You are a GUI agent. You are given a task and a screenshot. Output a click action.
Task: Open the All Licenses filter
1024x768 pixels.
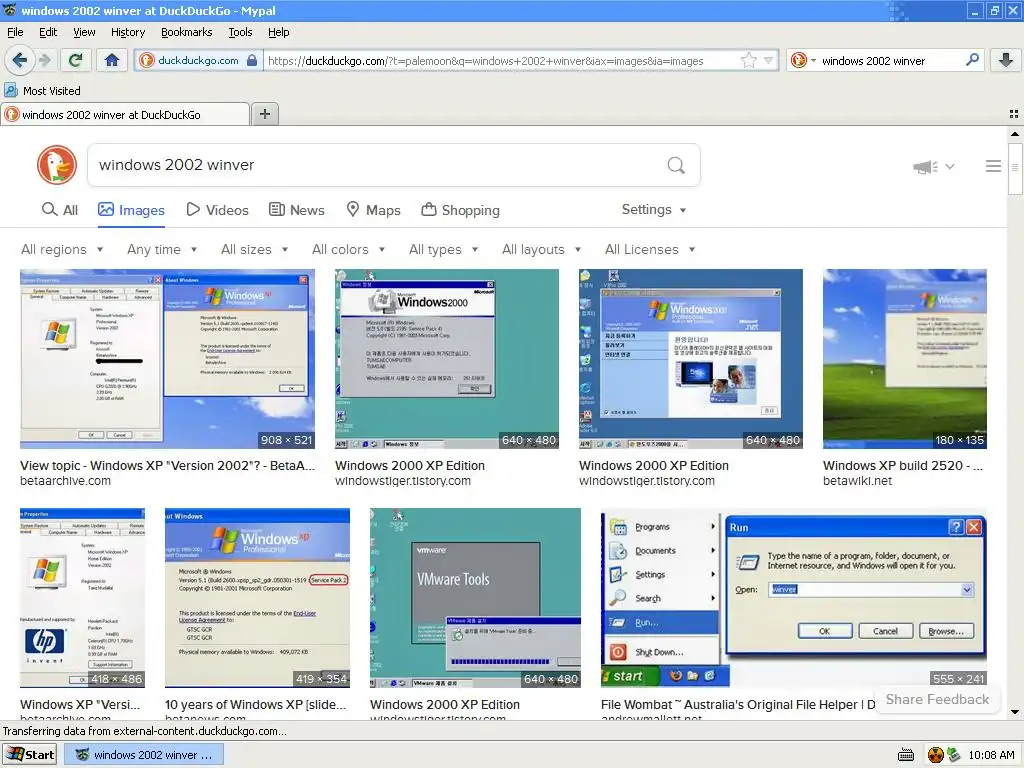click(650, 249)
